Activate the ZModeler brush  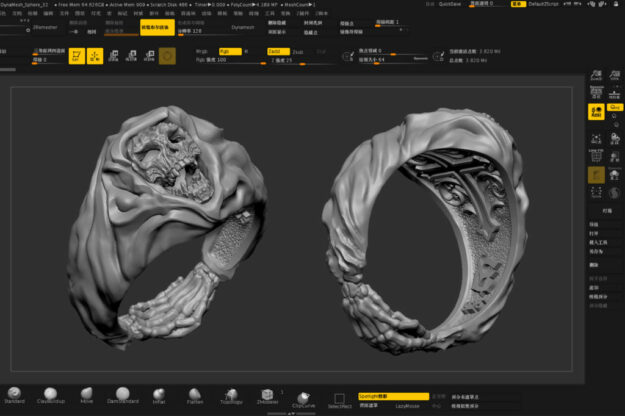coord(267,395)
